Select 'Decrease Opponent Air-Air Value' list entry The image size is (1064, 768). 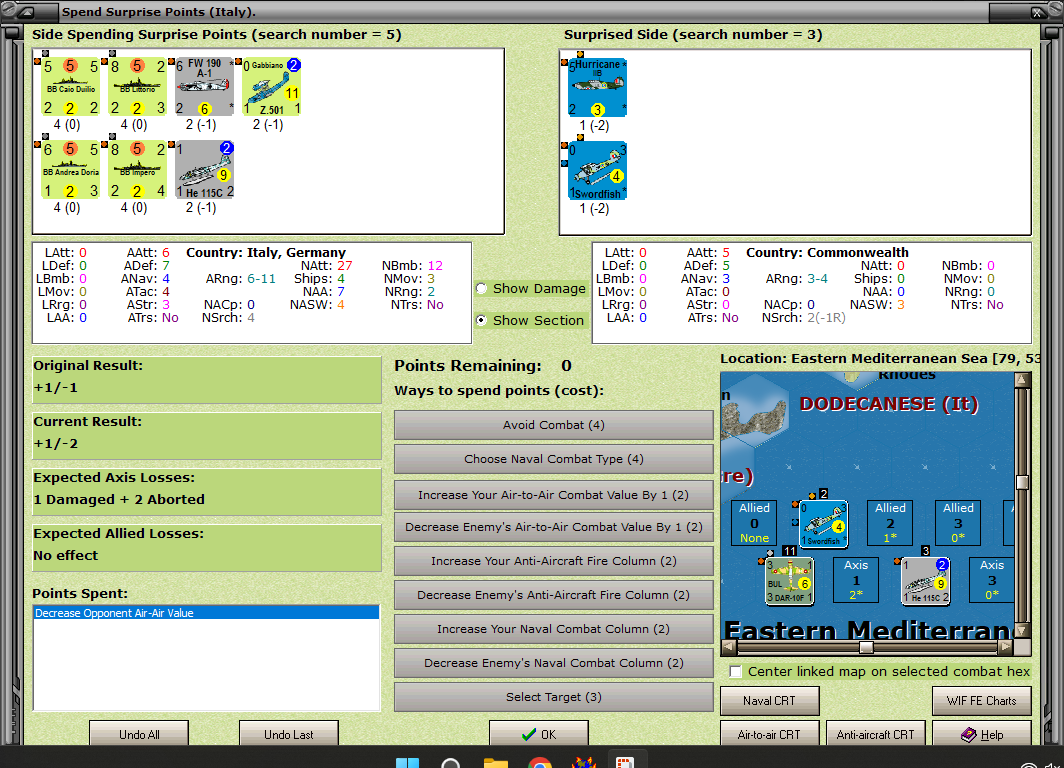point(206,613)
